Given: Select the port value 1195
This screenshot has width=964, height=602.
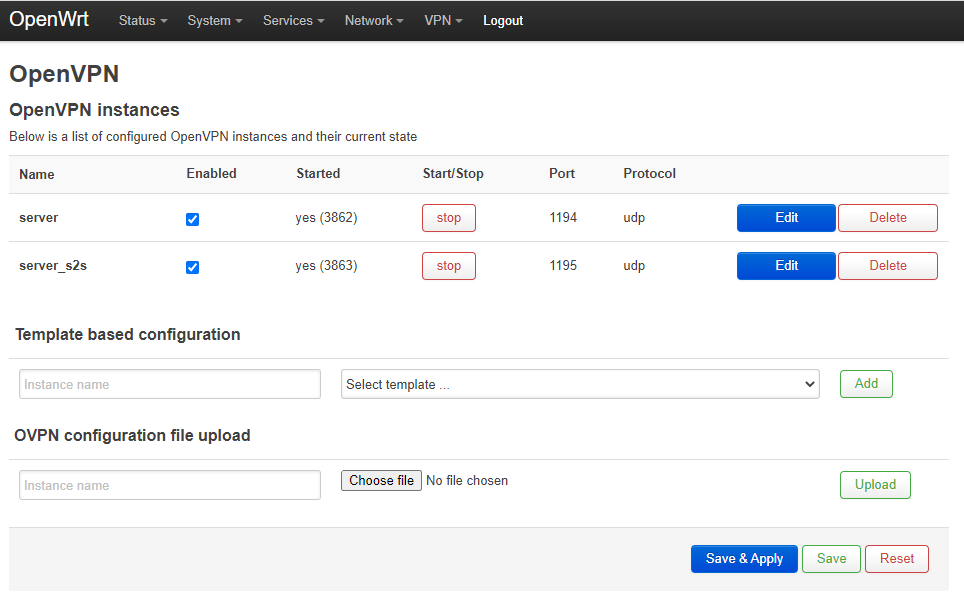Looking at the screenshot, I should [x=563, y=265].
